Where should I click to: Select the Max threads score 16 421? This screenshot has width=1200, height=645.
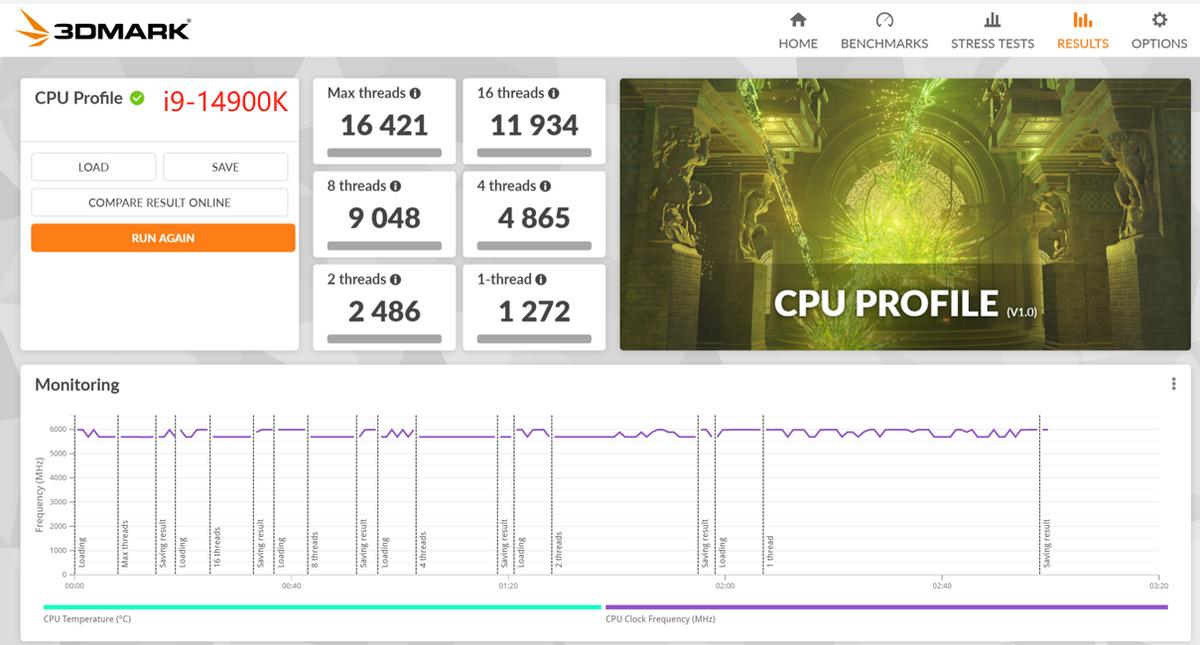pyautogui.click(x=384, y=125)
